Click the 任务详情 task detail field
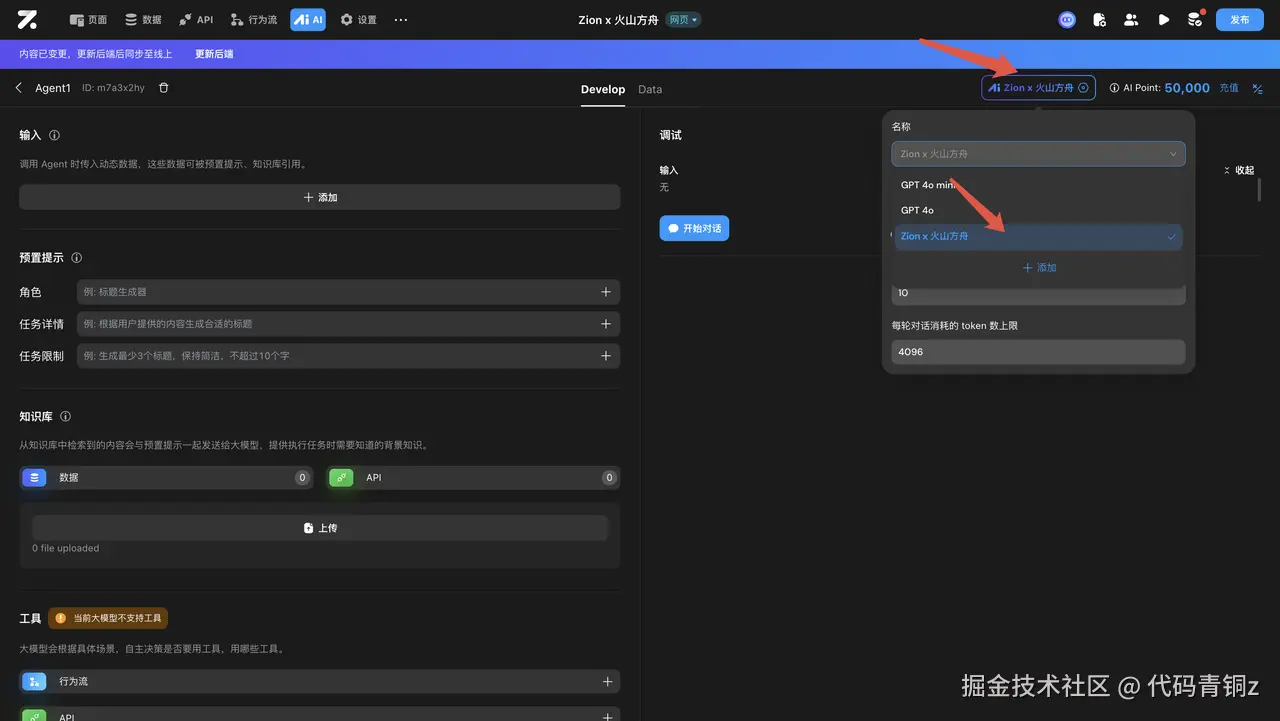The width and height of the screenshot is (1280, 721). pyautogui.click(x=348, y=324)
